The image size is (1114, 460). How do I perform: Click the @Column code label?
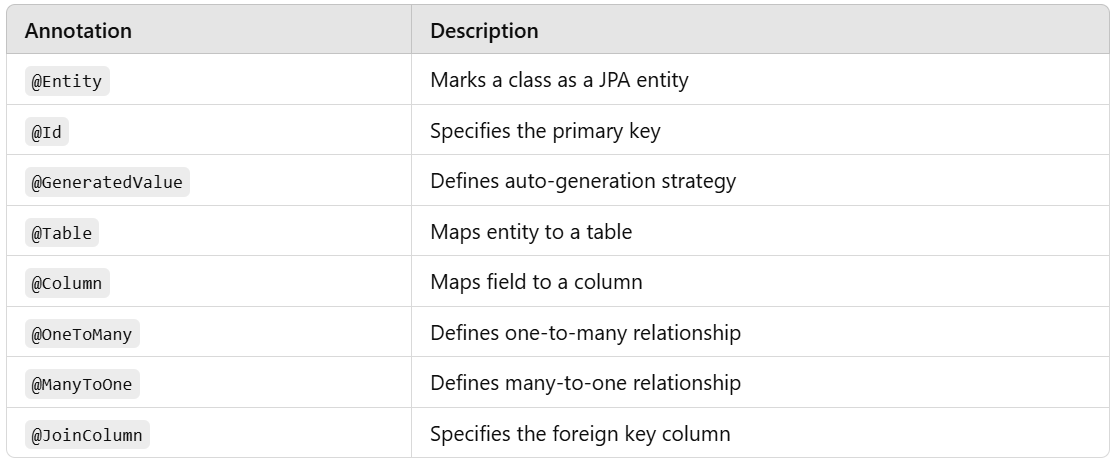coord(67,283)
